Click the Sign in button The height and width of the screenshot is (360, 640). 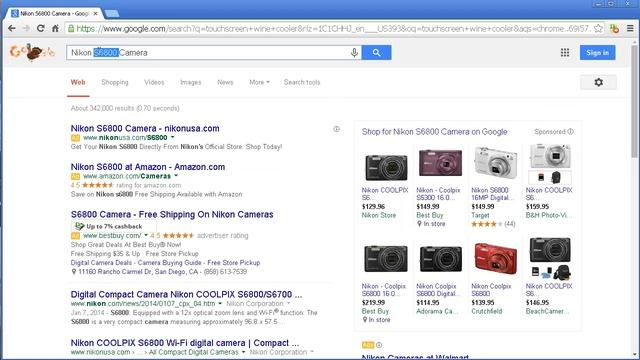[x=598, y=53]
